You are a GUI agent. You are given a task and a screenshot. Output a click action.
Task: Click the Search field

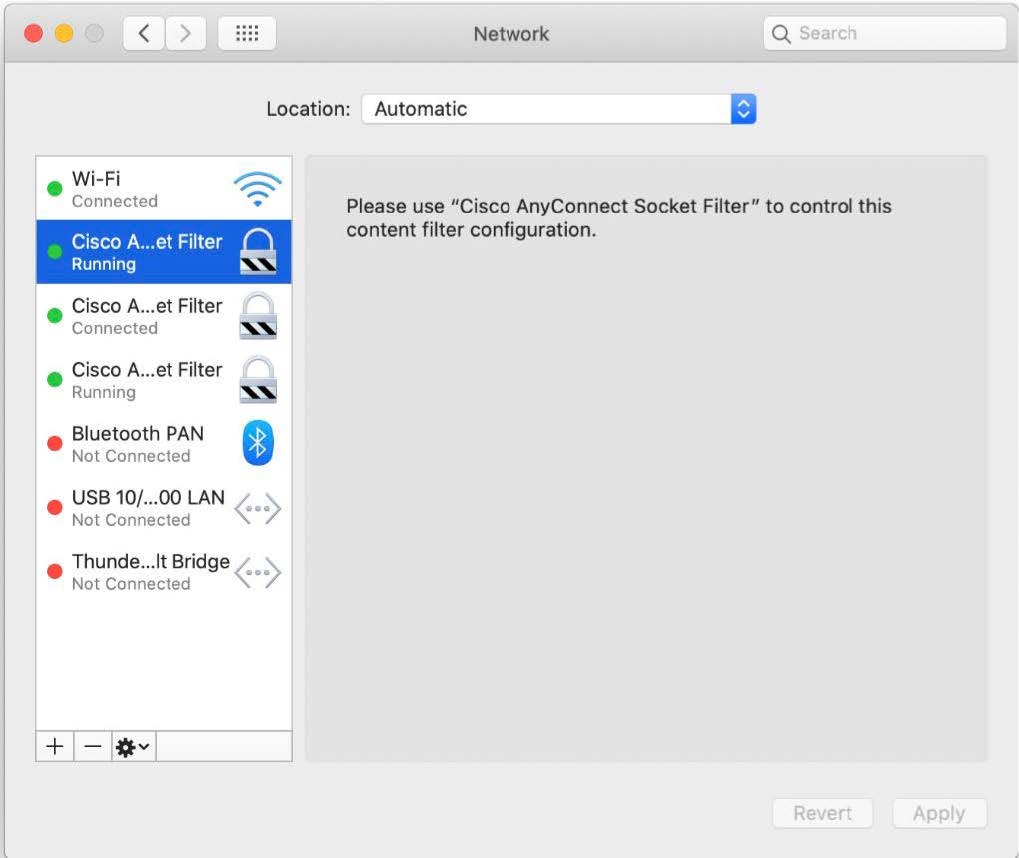point(885,34)
